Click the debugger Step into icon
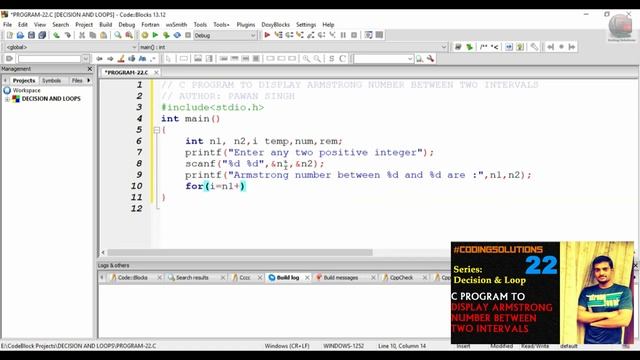 [300, 36]
